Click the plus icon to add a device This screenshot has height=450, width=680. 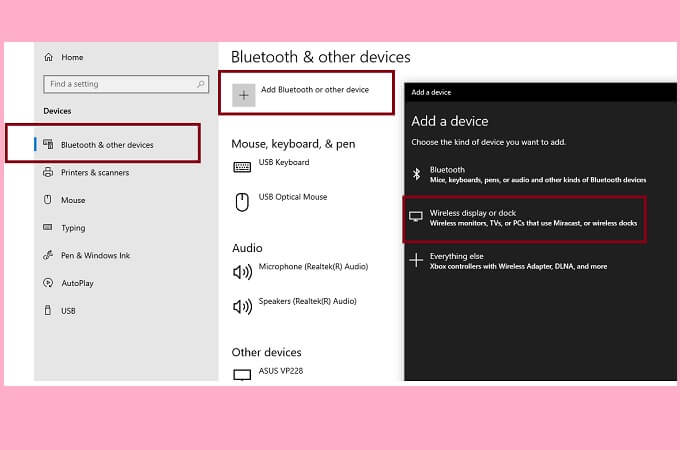[243, 94]
